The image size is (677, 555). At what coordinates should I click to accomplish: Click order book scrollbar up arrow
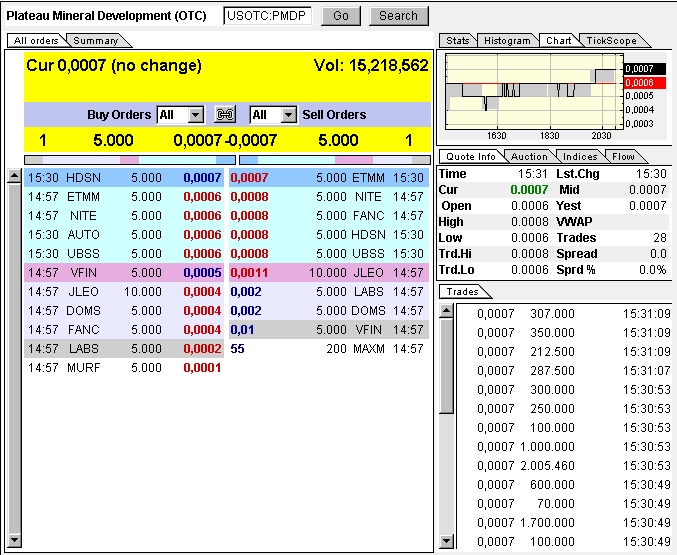[x=13, y=177]
